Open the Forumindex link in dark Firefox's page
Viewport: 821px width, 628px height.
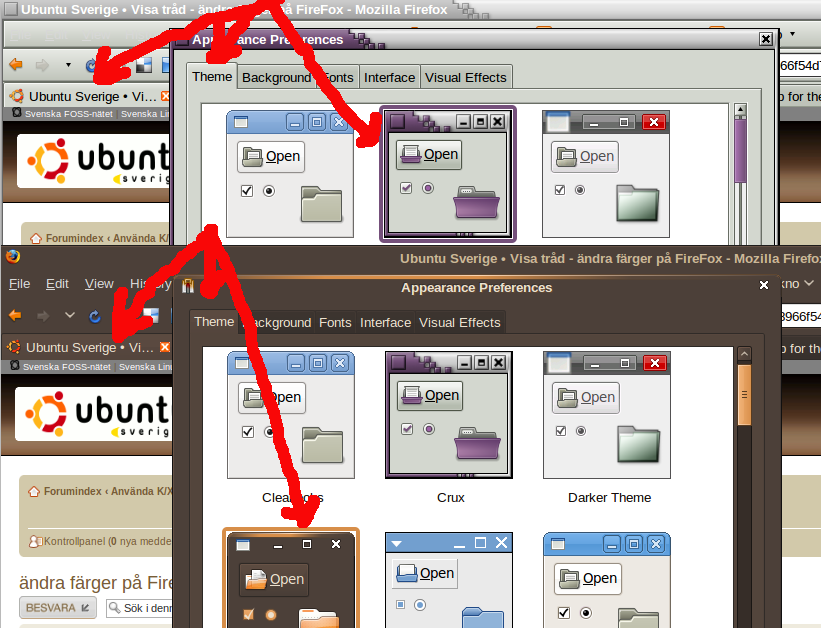73,491
